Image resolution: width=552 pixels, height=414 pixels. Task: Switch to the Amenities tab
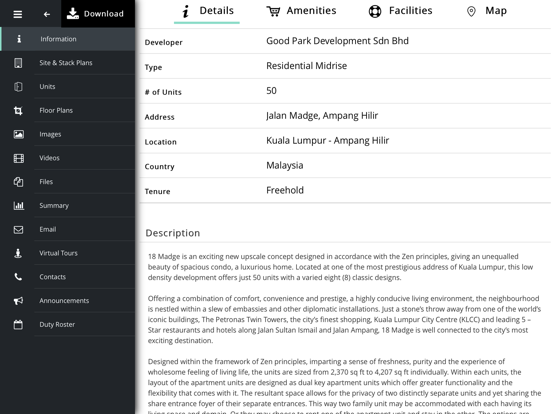pos(301,11)
